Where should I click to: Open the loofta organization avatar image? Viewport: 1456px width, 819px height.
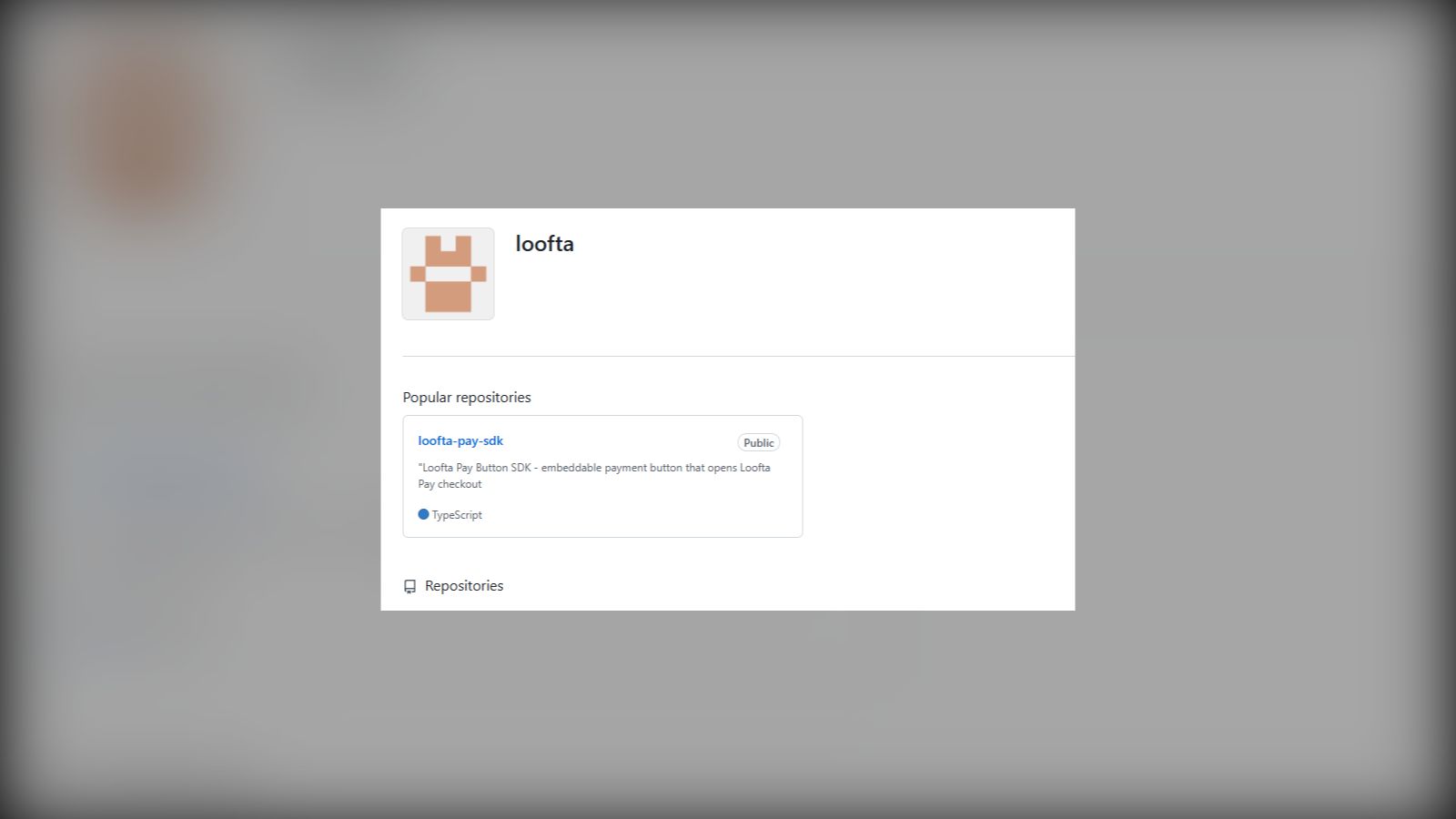[448, 274]
